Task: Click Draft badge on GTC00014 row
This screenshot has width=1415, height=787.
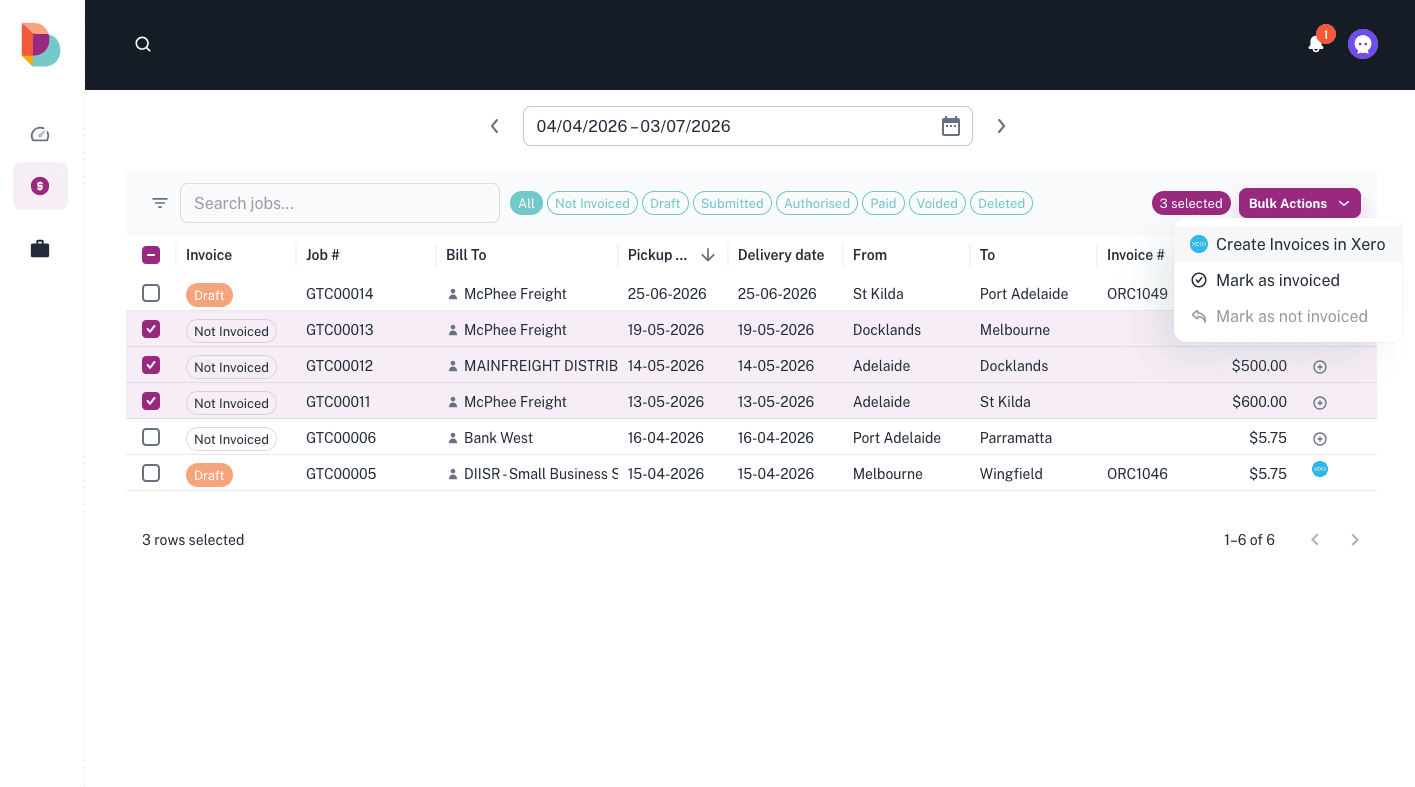Action: point(209,295)
